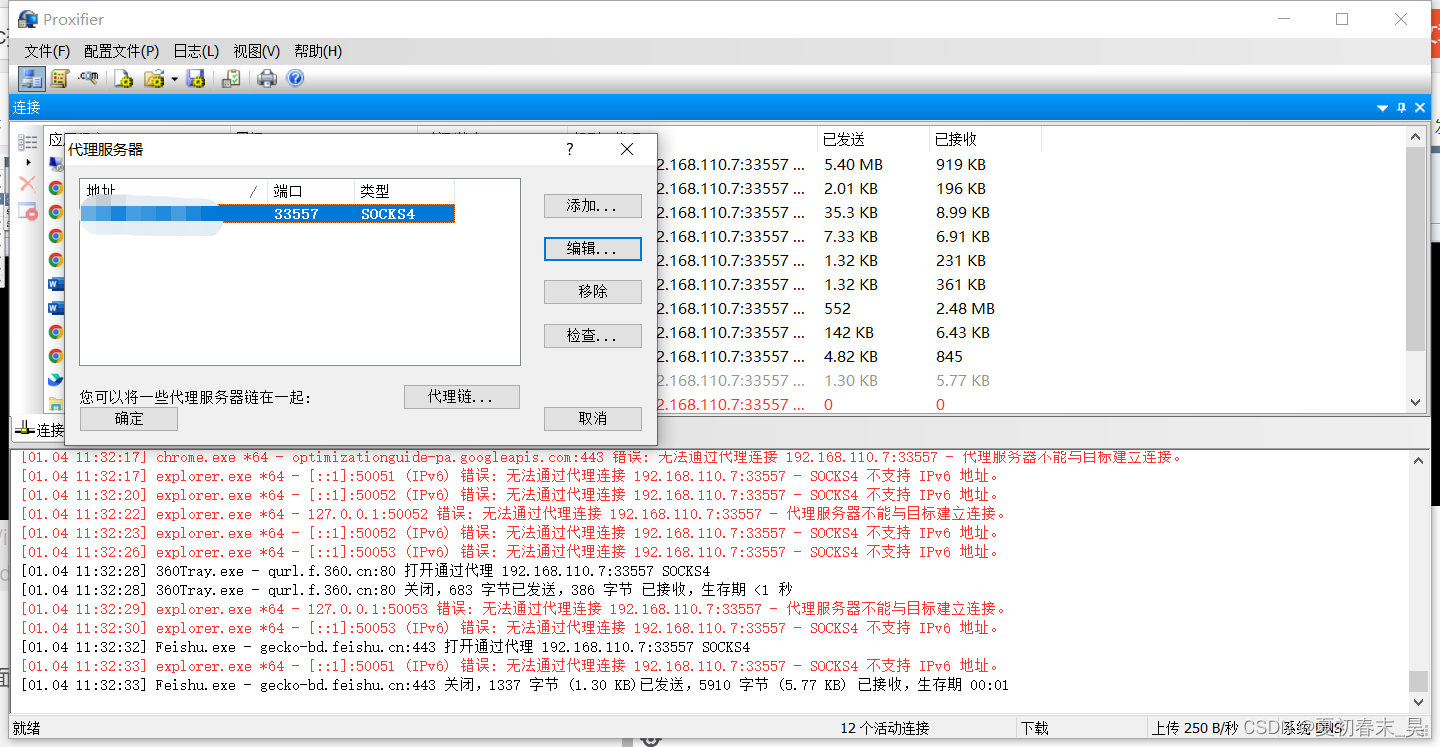
Task: Click the small black arrow in connection sidebar
Action: click(28, 162)
